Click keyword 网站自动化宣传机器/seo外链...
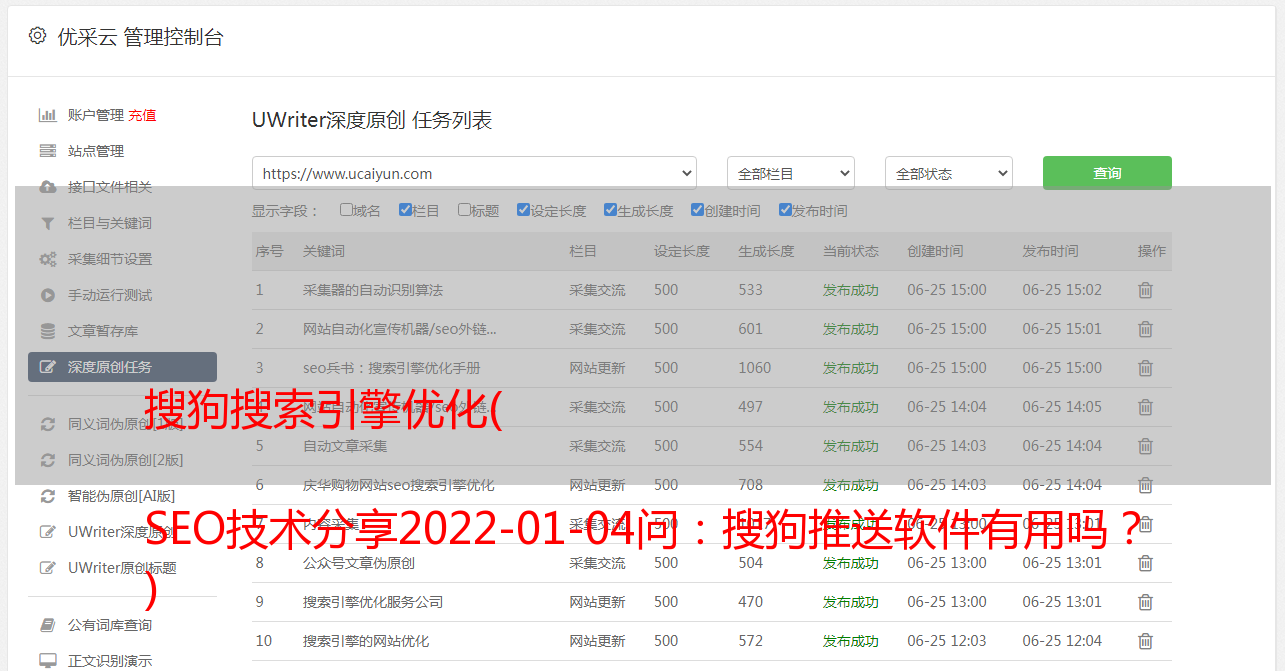This screenshot has width=1285, height=671. pos(400,329)
